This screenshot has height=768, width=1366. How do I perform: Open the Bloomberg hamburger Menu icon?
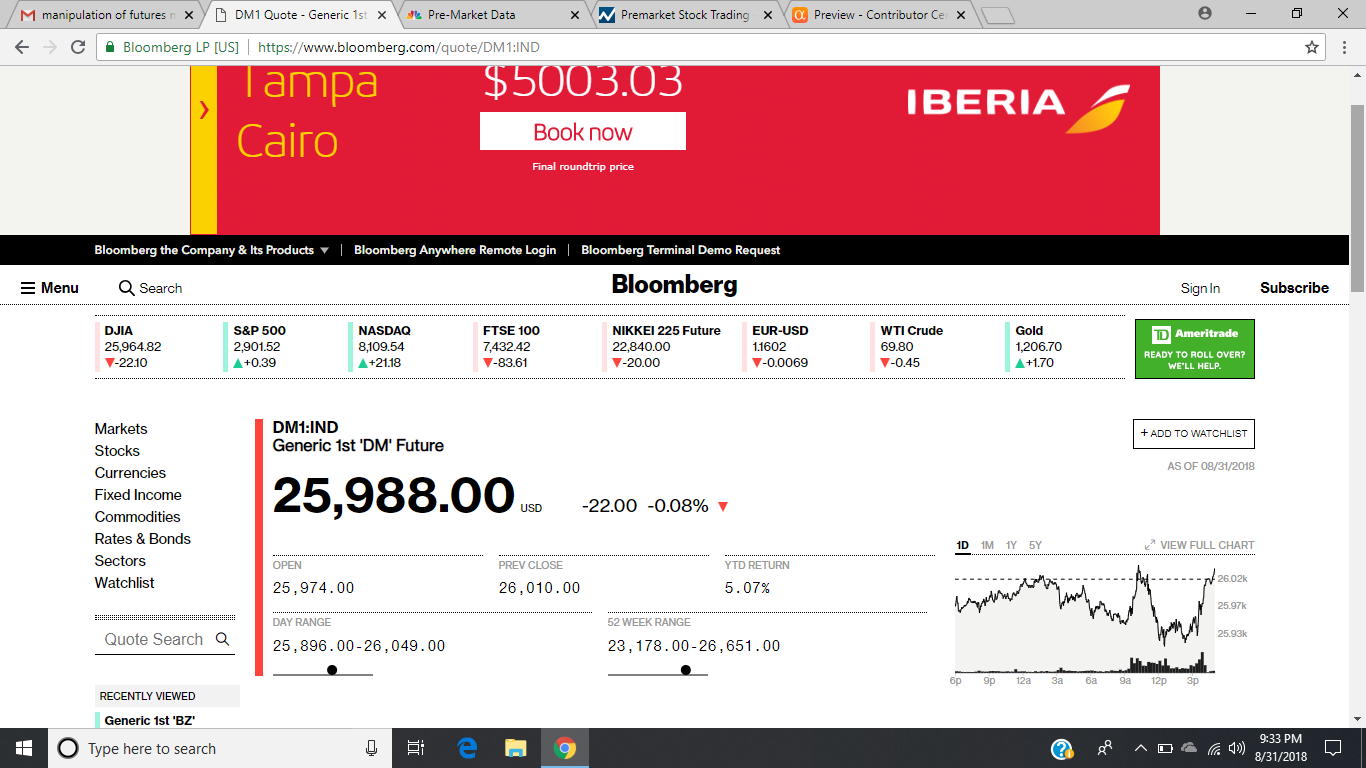(28, 288)
